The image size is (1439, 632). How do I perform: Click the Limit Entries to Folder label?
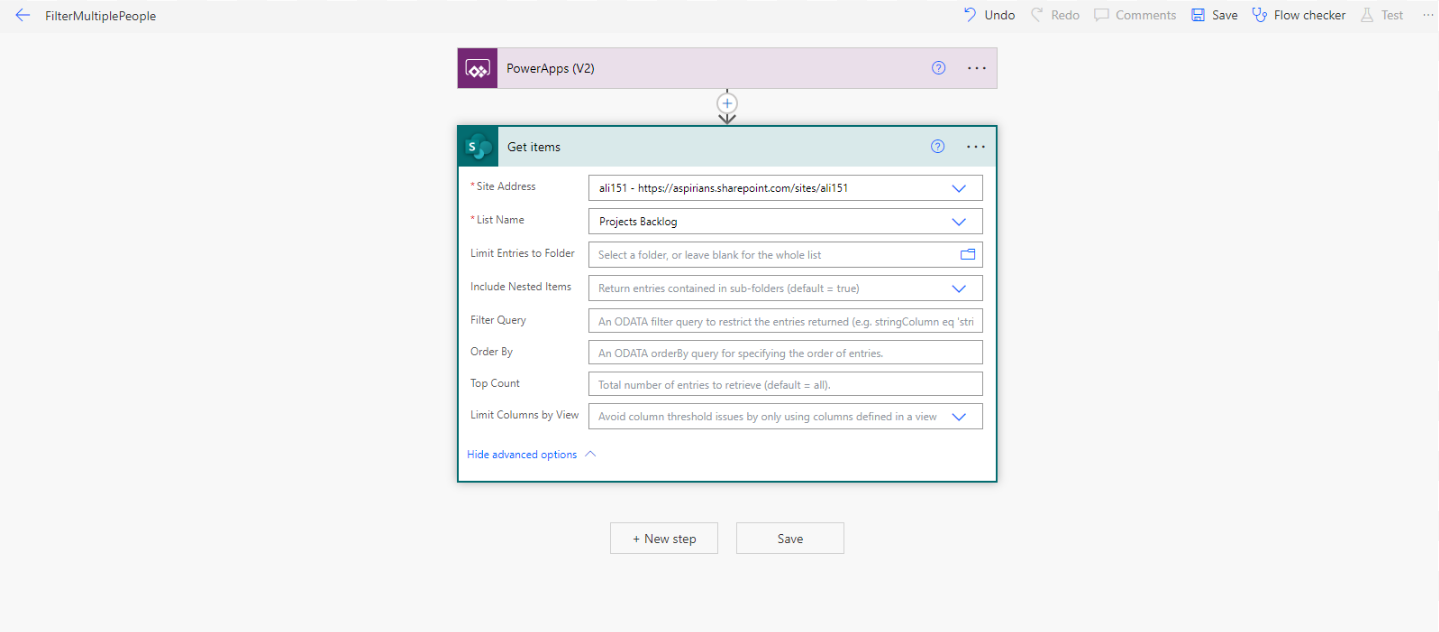point(523,253)
